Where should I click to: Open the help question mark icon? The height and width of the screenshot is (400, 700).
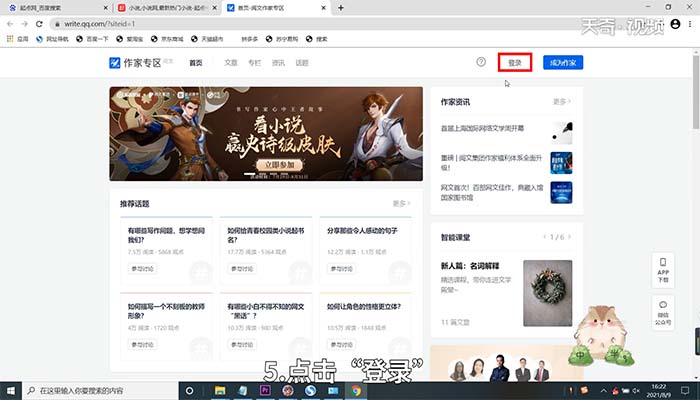click(x=481, y=62)
